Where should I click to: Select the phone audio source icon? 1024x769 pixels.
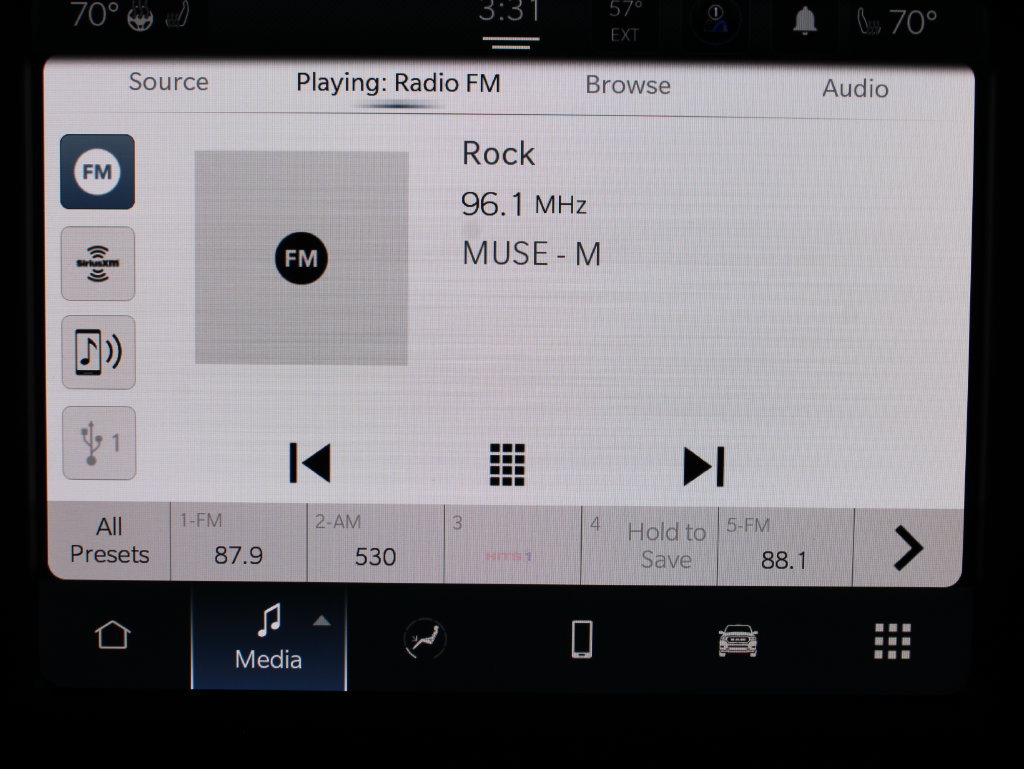click(x=99, y=353)
